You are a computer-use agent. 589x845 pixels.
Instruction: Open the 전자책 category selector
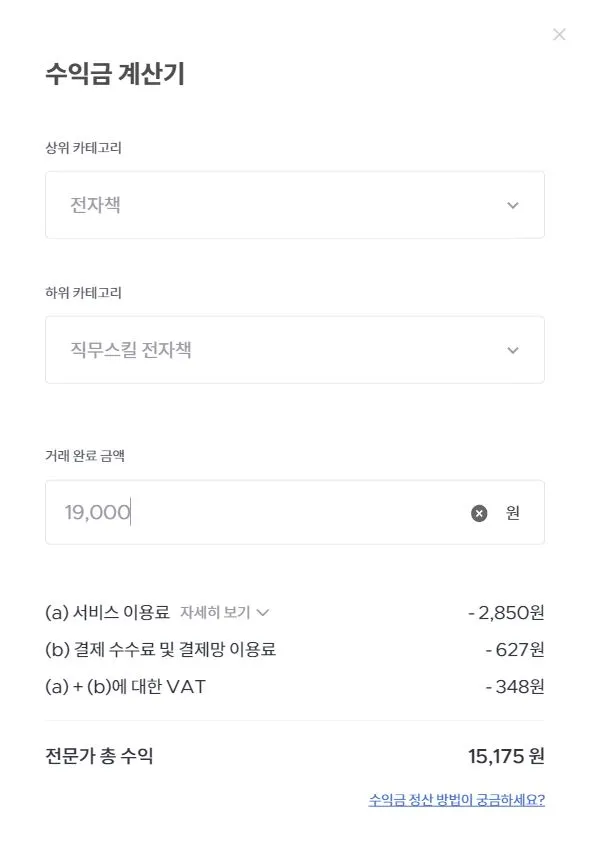(293, 205)
